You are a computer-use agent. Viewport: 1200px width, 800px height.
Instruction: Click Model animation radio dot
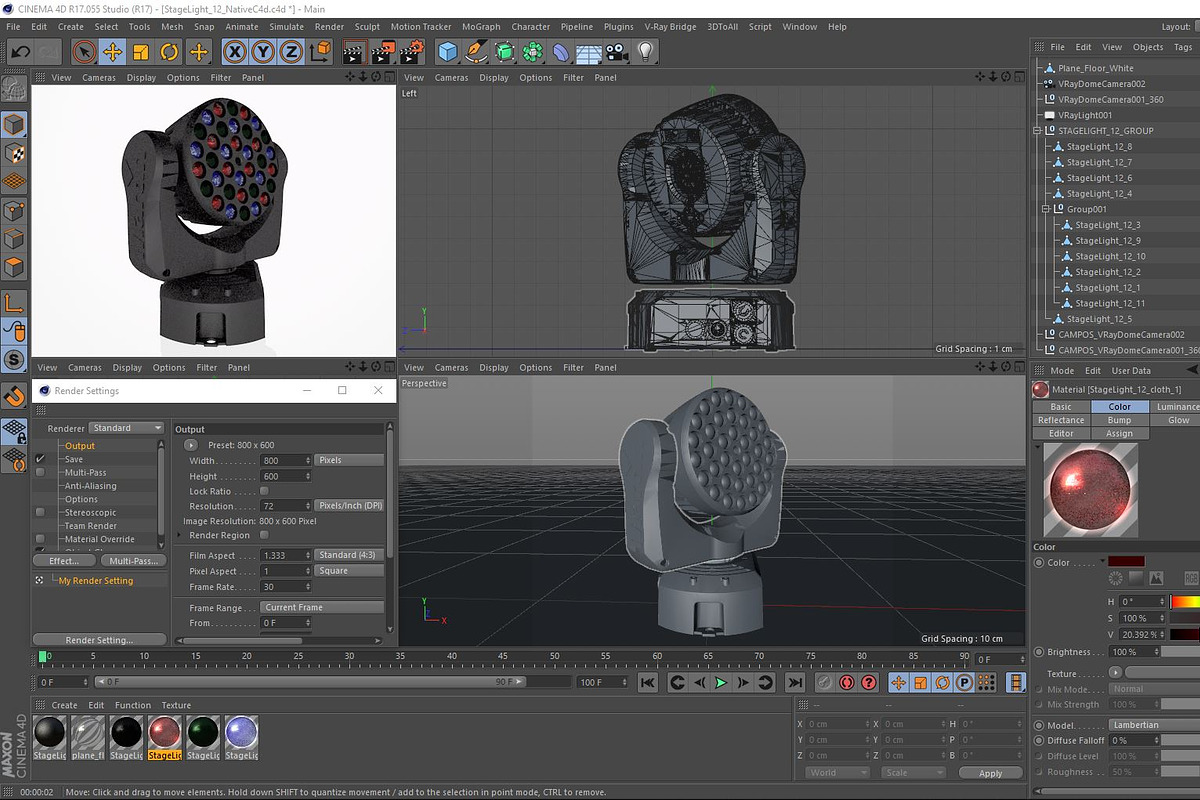pos(1039,725)
